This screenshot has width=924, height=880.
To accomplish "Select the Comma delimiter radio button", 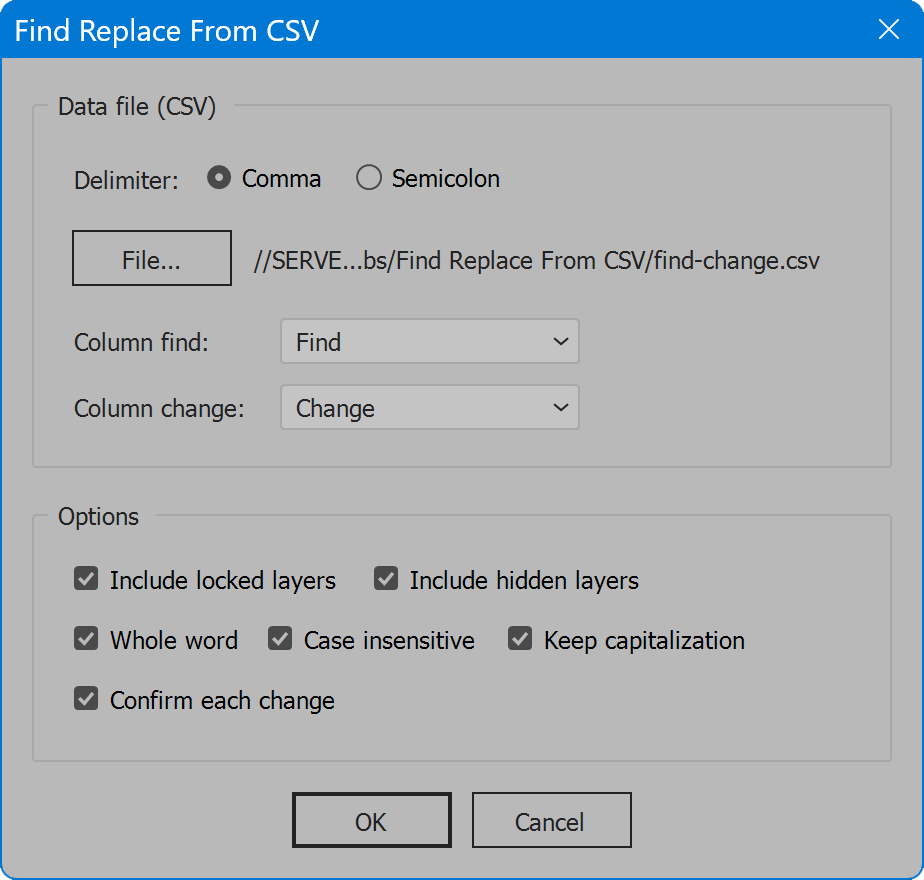I will (219, 177).
